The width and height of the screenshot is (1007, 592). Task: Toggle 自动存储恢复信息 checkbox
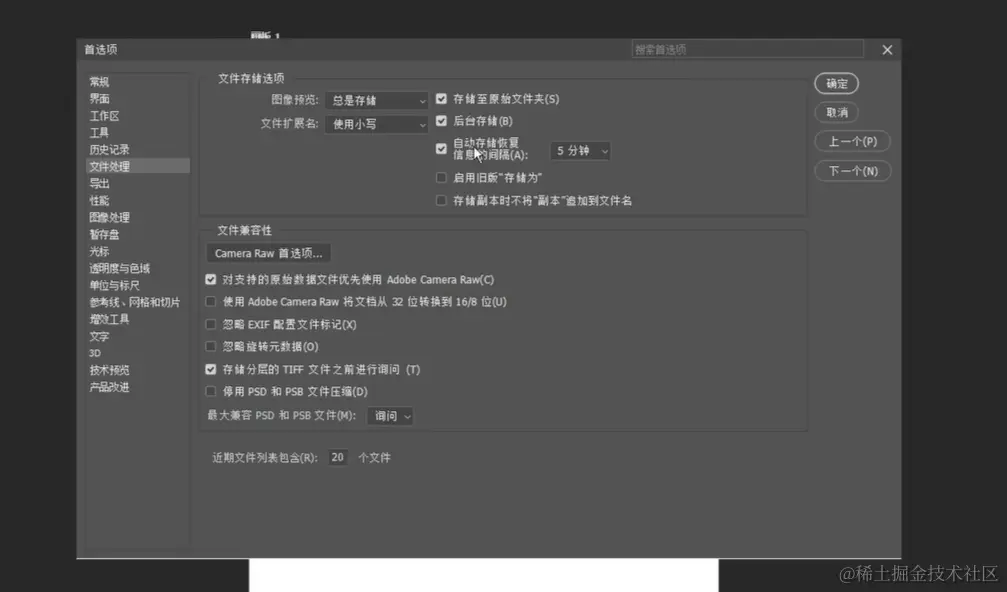[441, 148]
